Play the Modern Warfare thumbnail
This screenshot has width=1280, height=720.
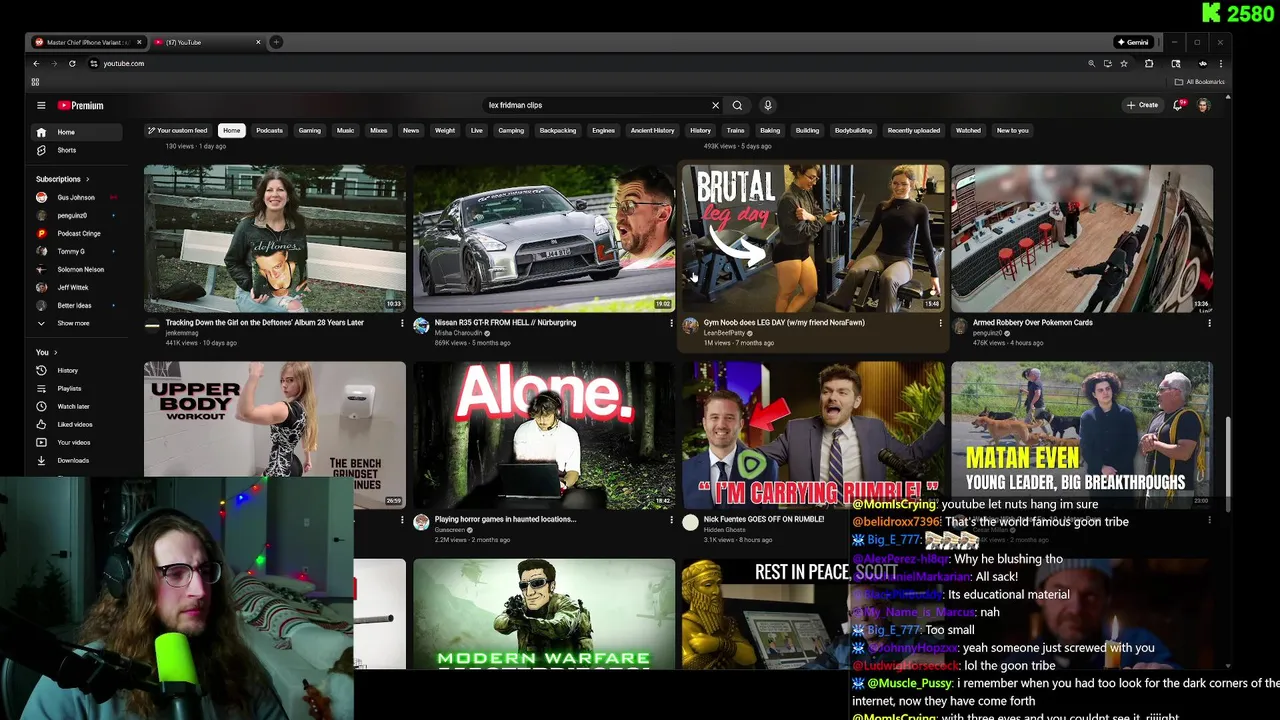point(544,614)
